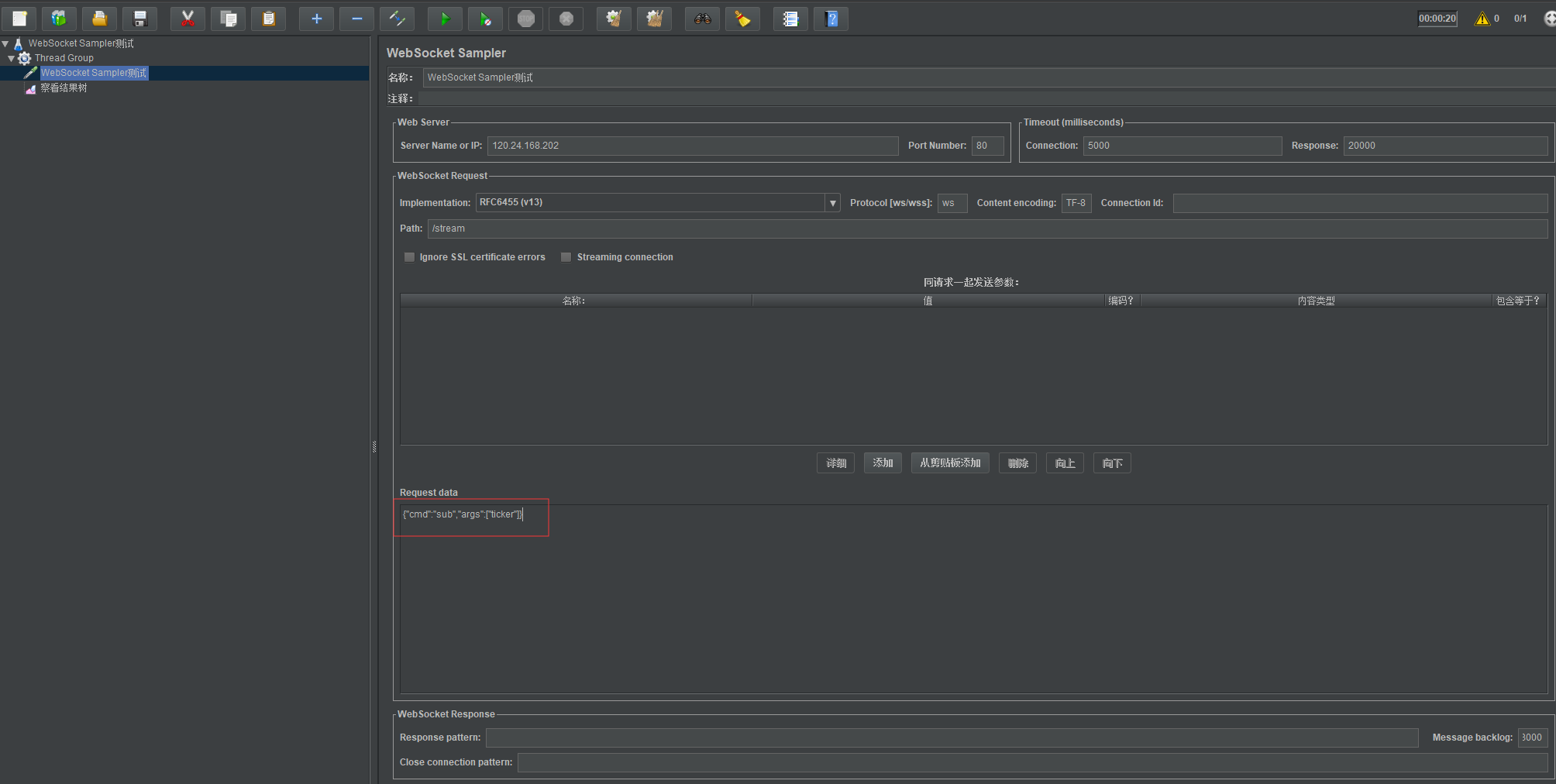Stop the running test

[526, 18]
